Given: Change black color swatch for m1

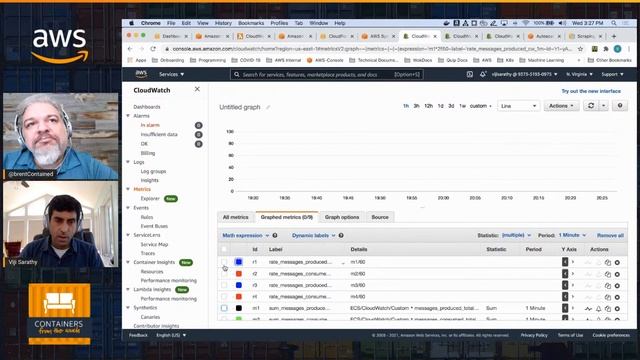Looking at the screenshot, I should click(239, 308).
